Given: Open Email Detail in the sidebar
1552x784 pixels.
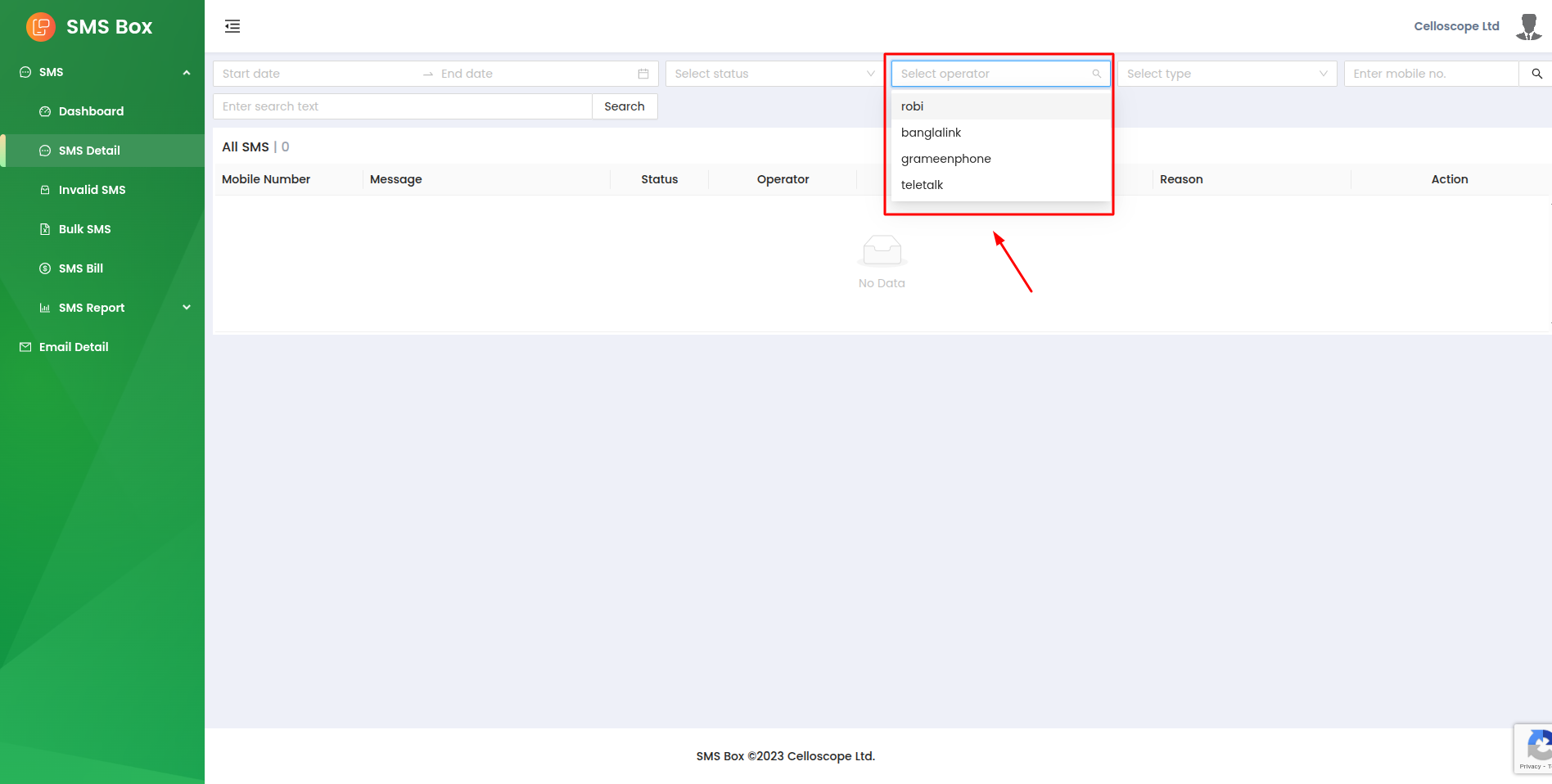Looking at the screenshot, I should (x=74, y=347).
